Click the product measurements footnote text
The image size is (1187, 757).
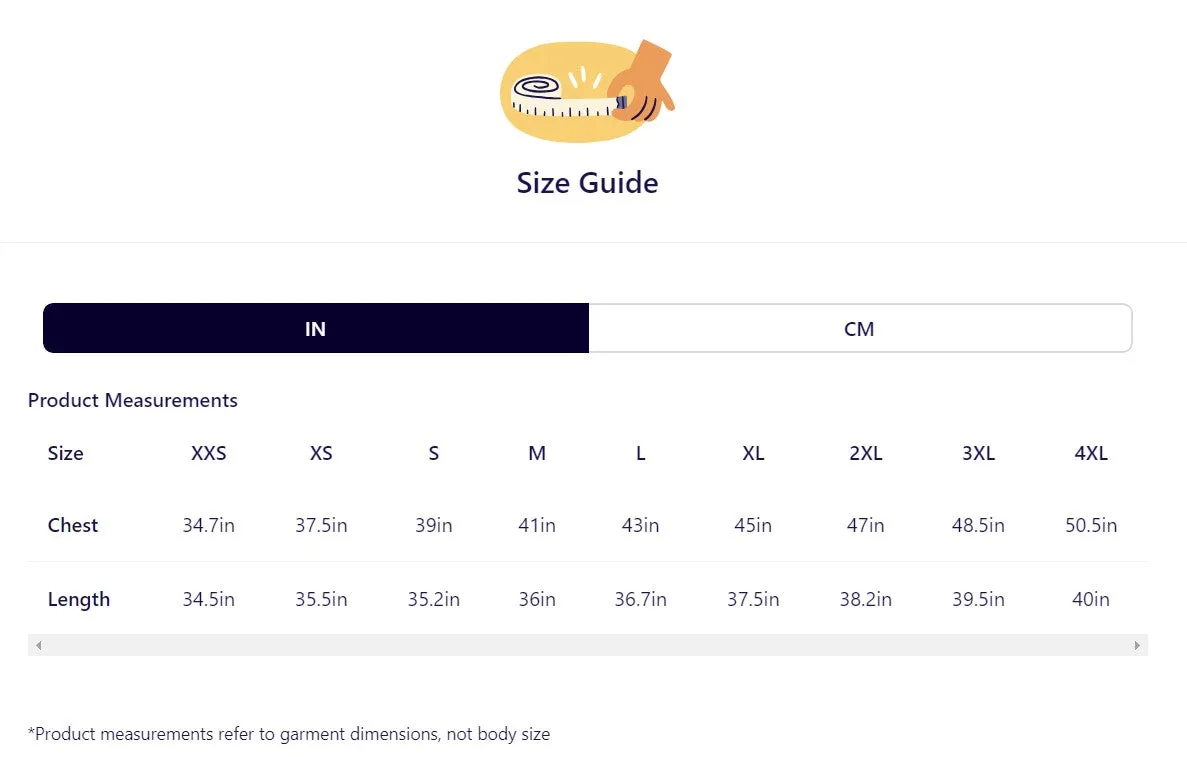tap(288, 734)
